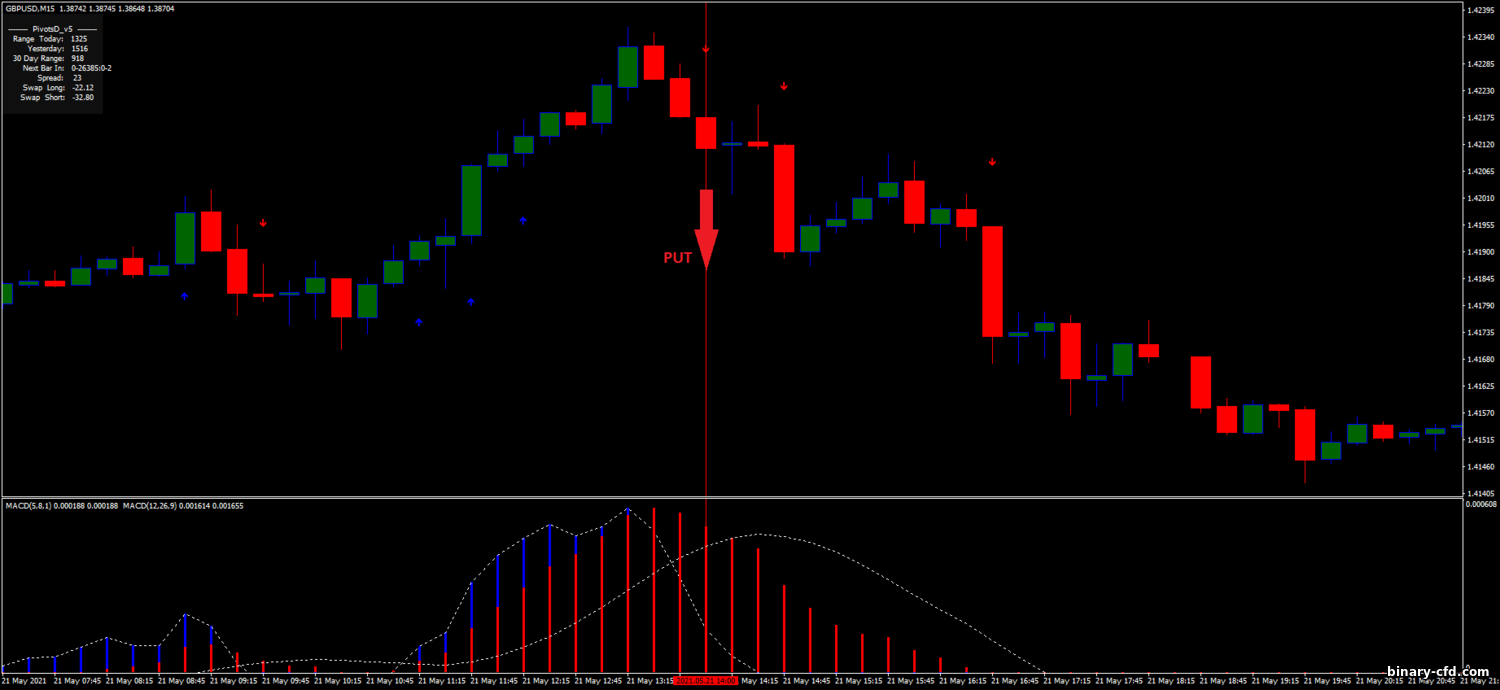Screen dimensions: 1500x690
Task: Select the rightmost blue up arrow signal
Action: pos(522,220)
